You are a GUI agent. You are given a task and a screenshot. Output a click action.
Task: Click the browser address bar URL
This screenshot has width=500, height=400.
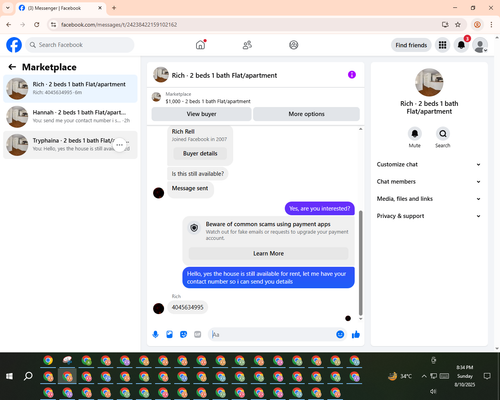119,25
